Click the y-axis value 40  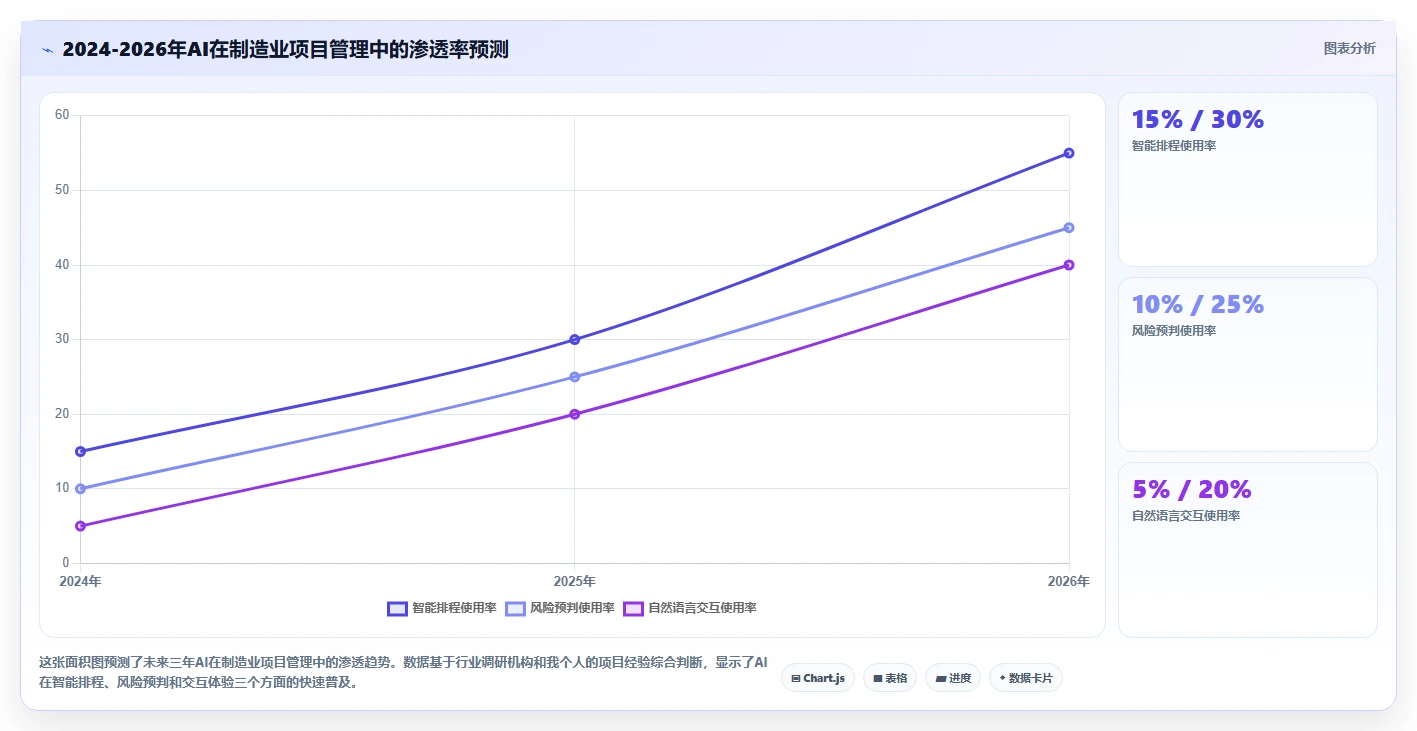pos(62,265)
